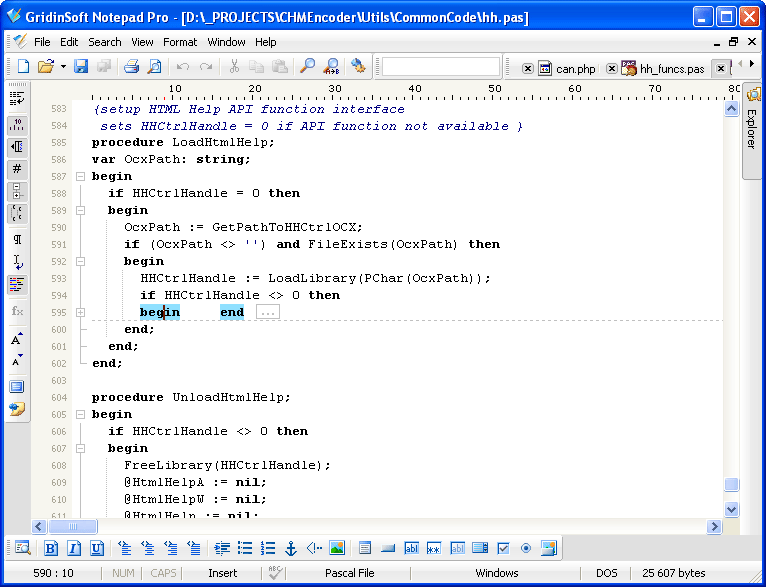Viewport: 766px width, 587px height.
Task: Apply bold tag formatting
Action: (51, 548)
